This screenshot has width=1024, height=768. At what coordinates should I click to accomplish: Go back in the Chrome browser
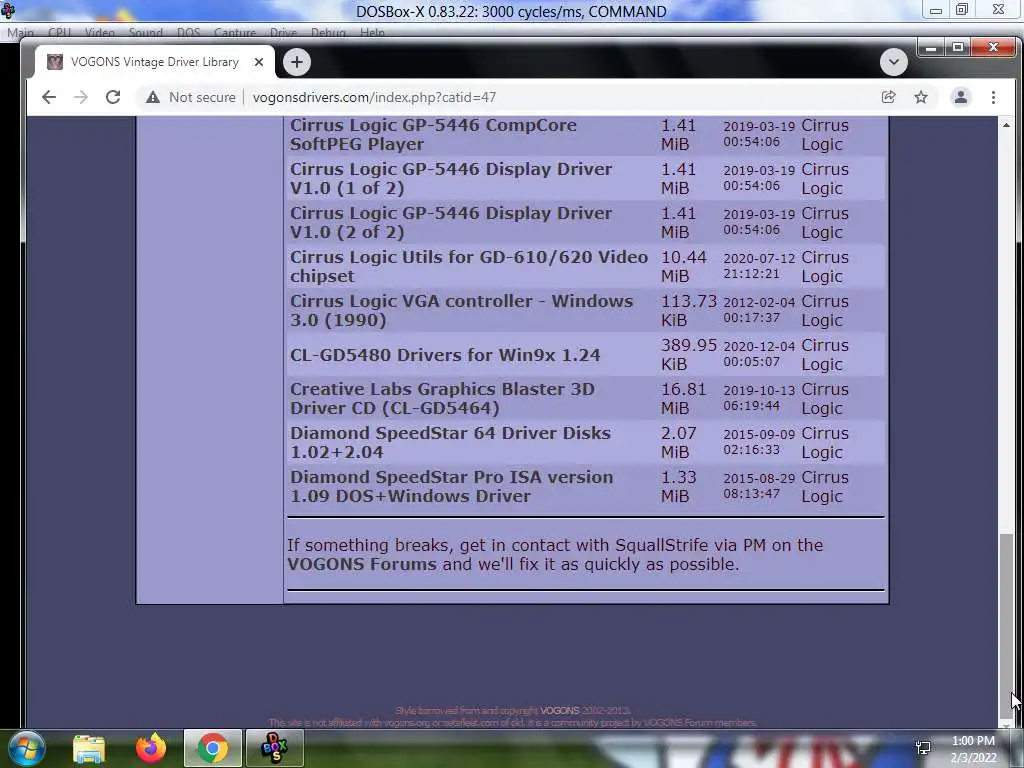click(49, 97)
